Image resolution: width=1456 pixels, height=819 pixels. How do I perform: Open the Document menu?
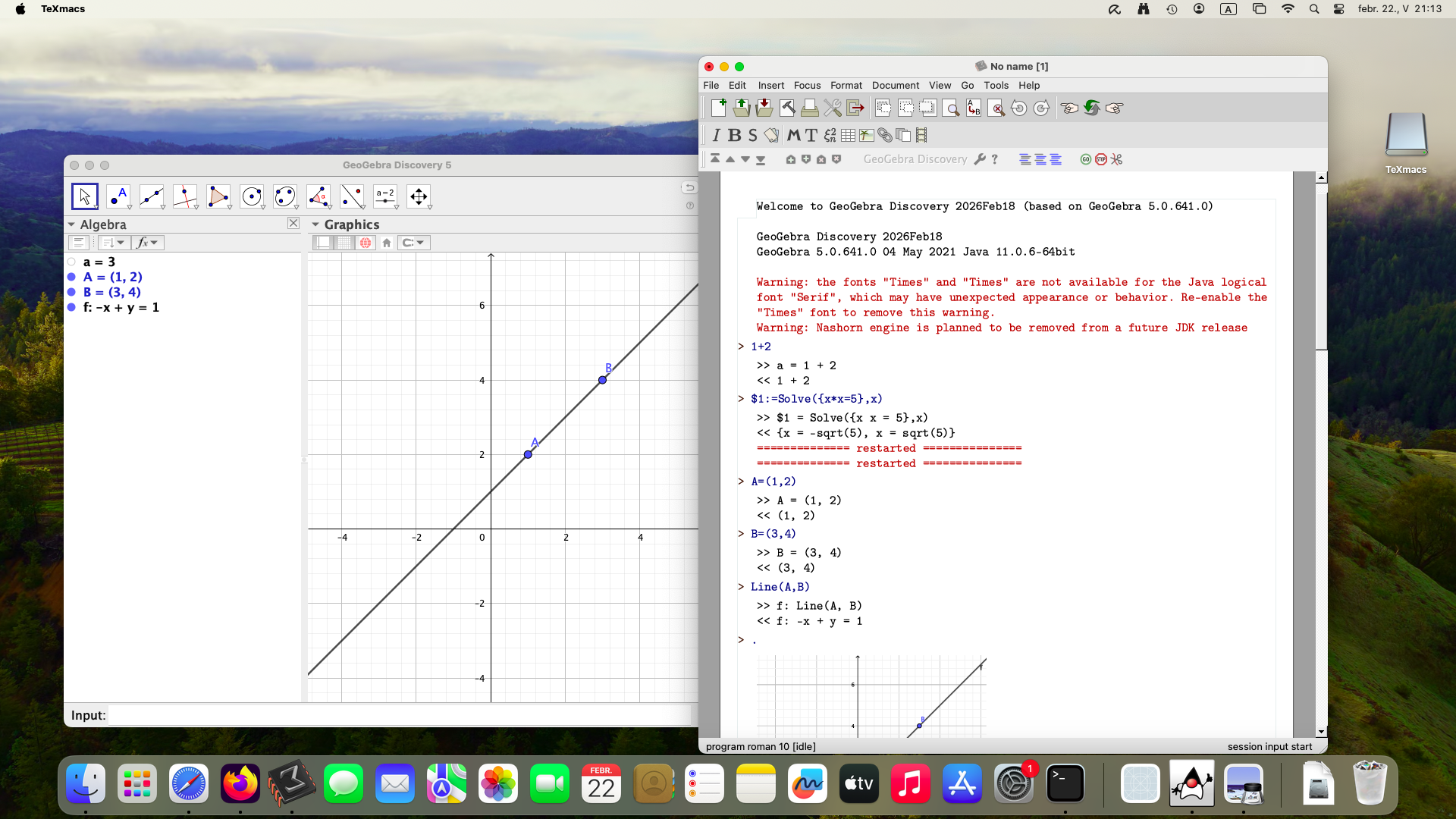pos(895,86)
